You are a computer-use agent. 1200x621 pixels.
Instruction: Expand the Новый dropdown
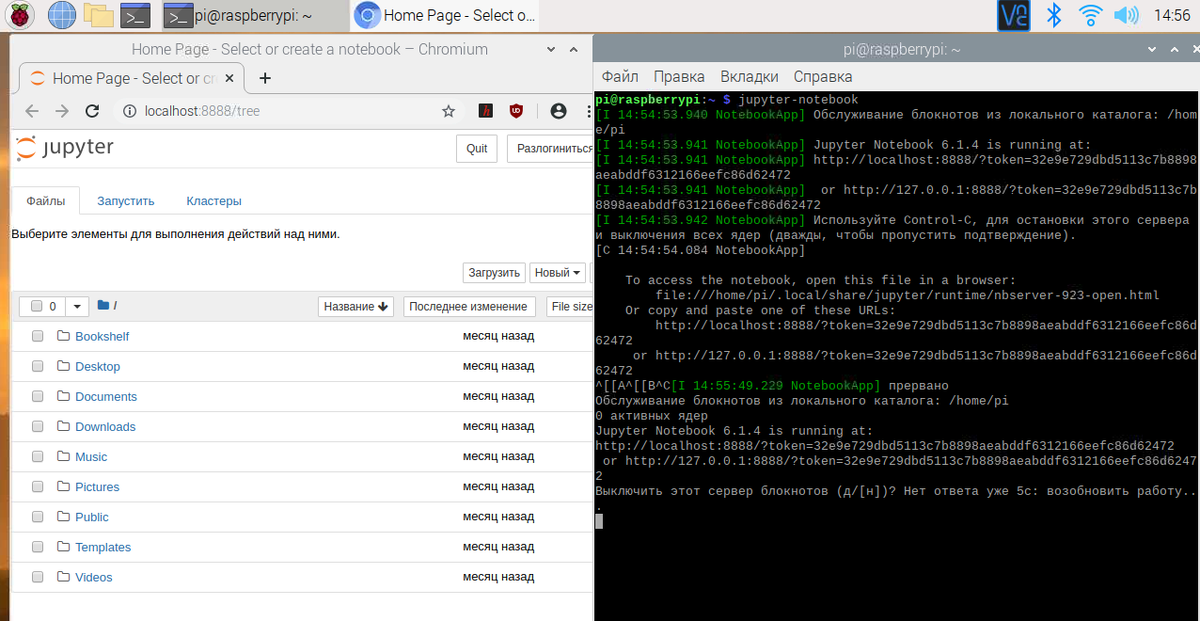tap(558, 272)
